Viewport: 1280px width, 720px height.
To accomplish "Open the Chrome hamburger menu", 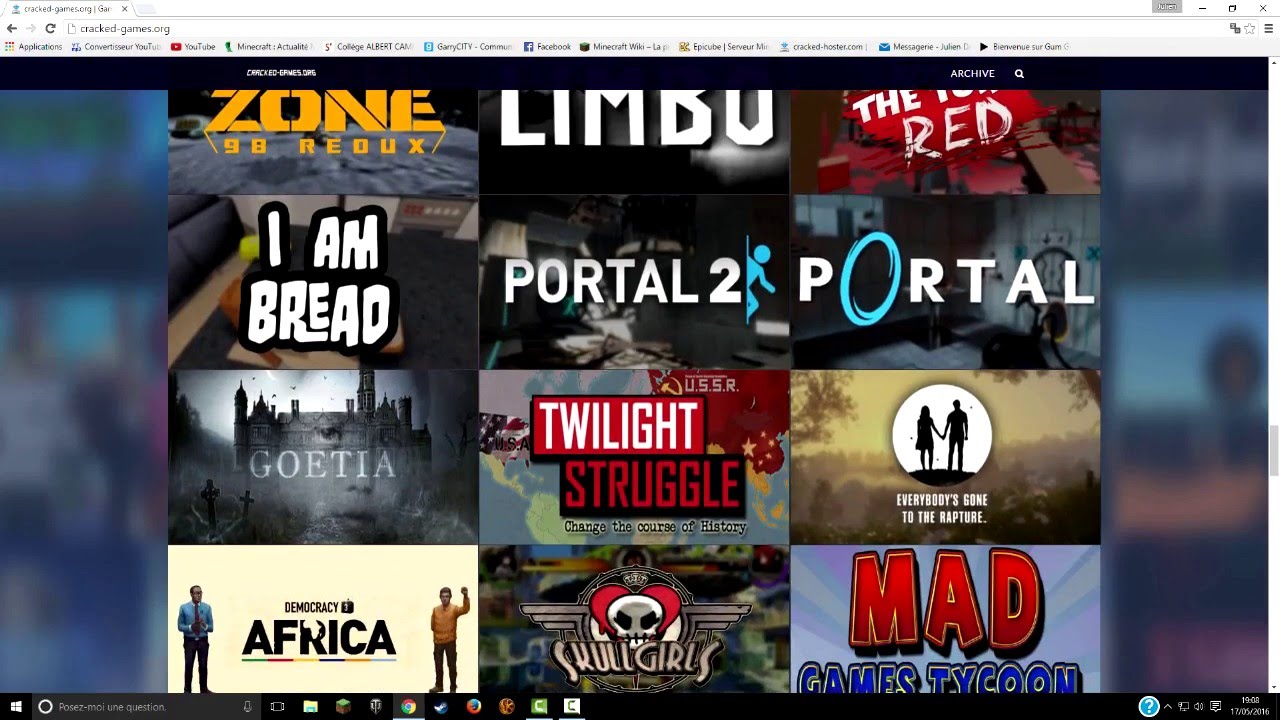I will click(1268, 28).
